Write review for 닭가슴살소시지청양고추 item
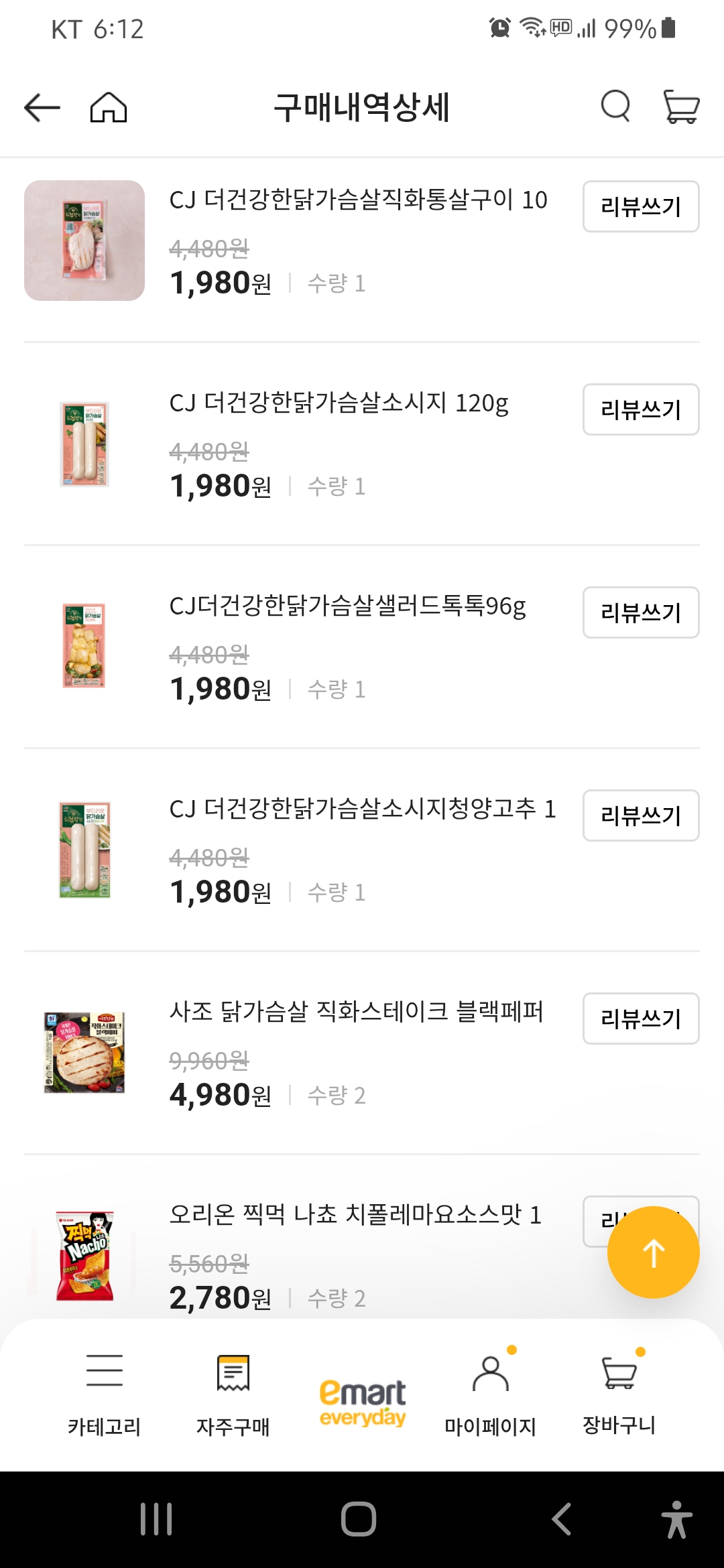The height and width of the screenshot is (1568, 724). (x=640, y=815)
